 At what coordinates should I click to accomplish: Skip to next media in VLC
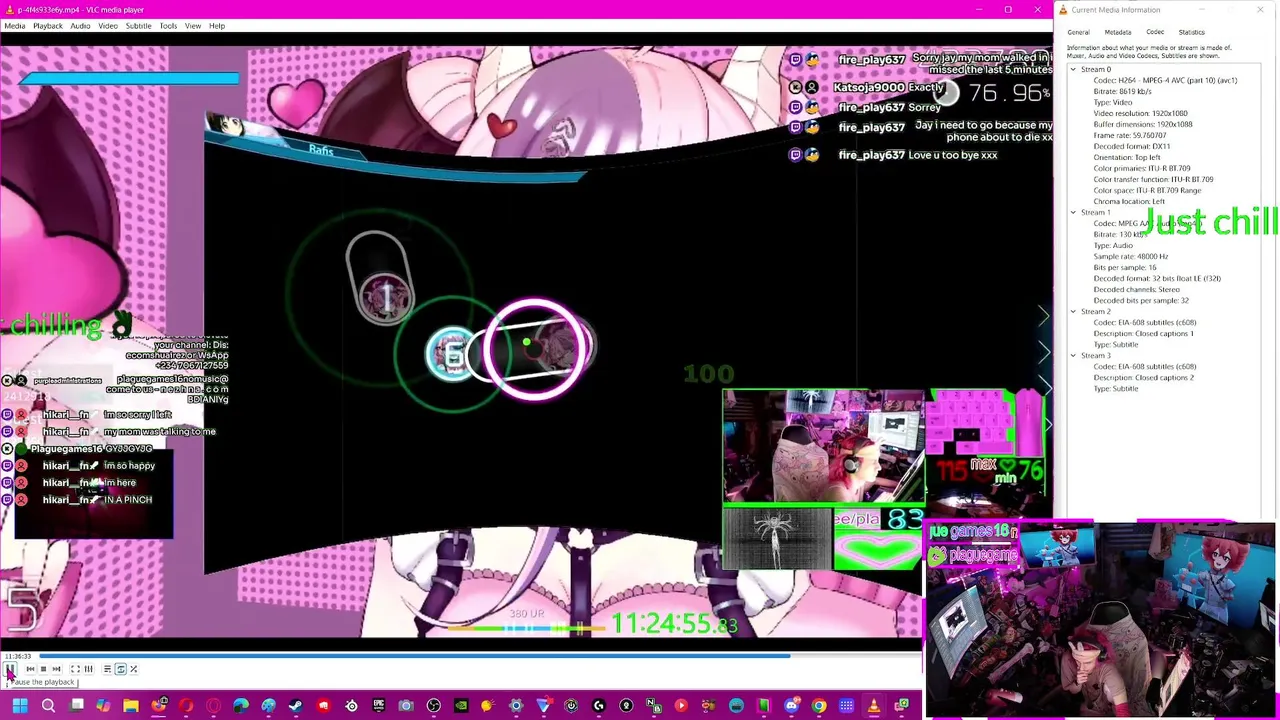(x=57, y=669)
